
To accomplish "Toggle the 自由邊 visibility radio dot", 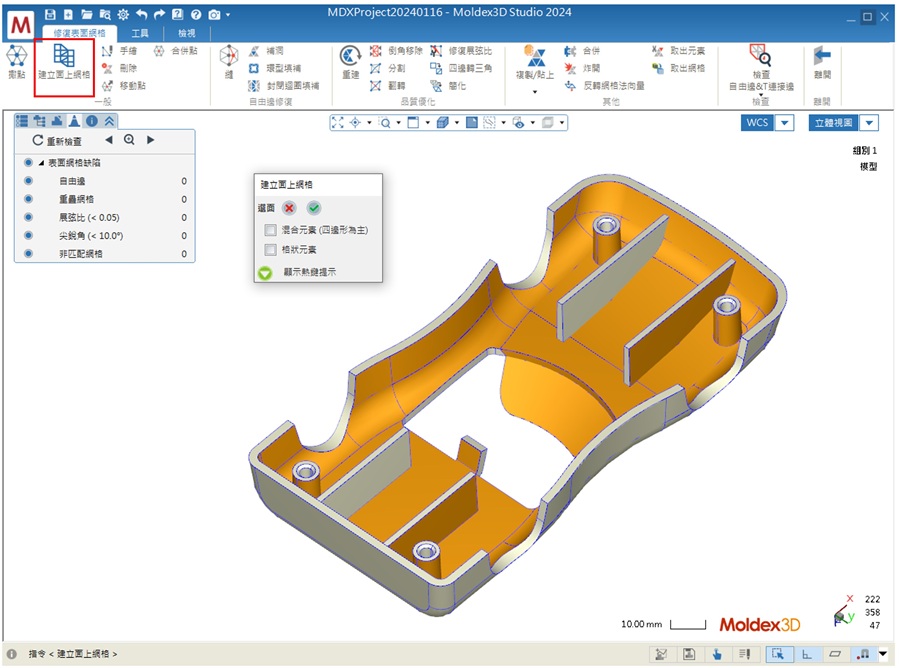I will 28,181.
